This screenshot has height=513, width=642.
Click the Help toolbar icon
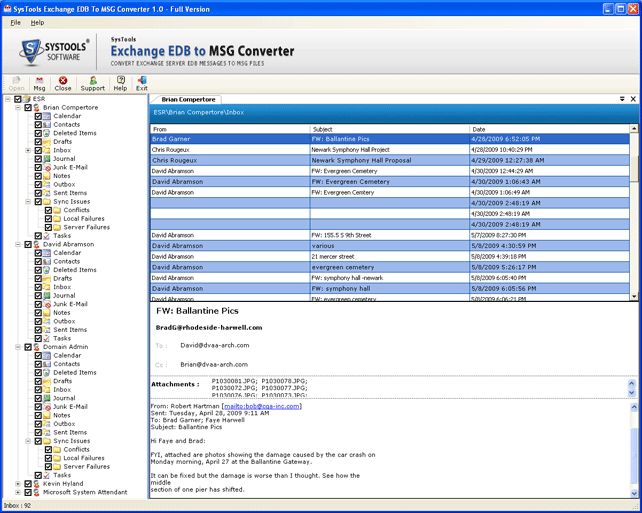tap(120, 84)
